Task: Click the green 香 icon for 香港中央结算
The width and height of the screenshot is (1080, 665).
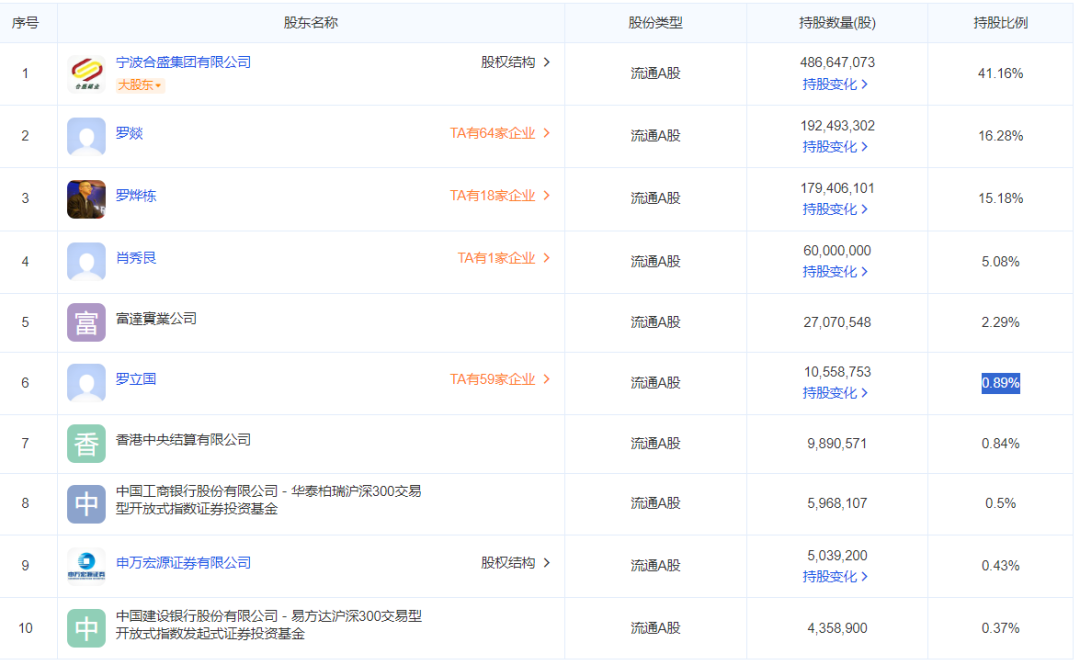Action: tap(86, 443)
